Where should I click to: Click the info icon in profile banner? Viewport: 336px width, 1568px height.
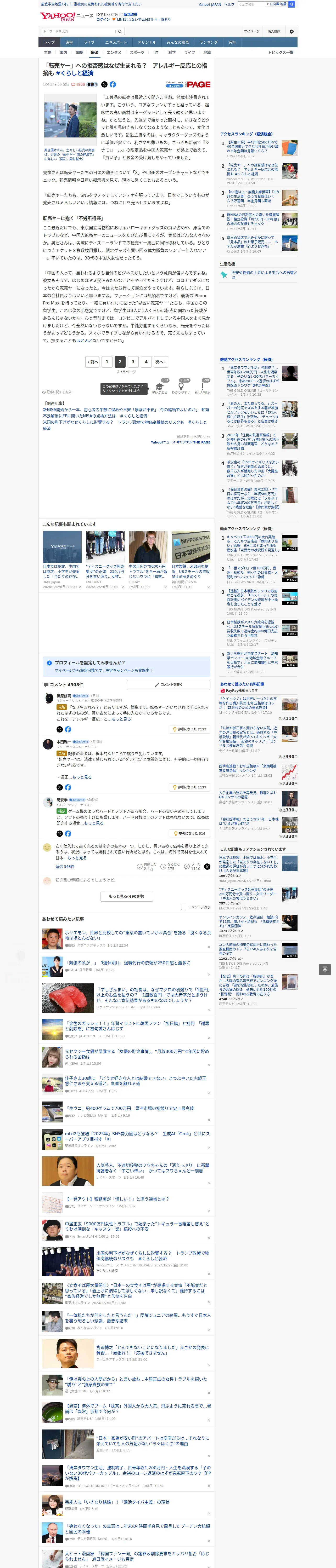pos(49,662)
